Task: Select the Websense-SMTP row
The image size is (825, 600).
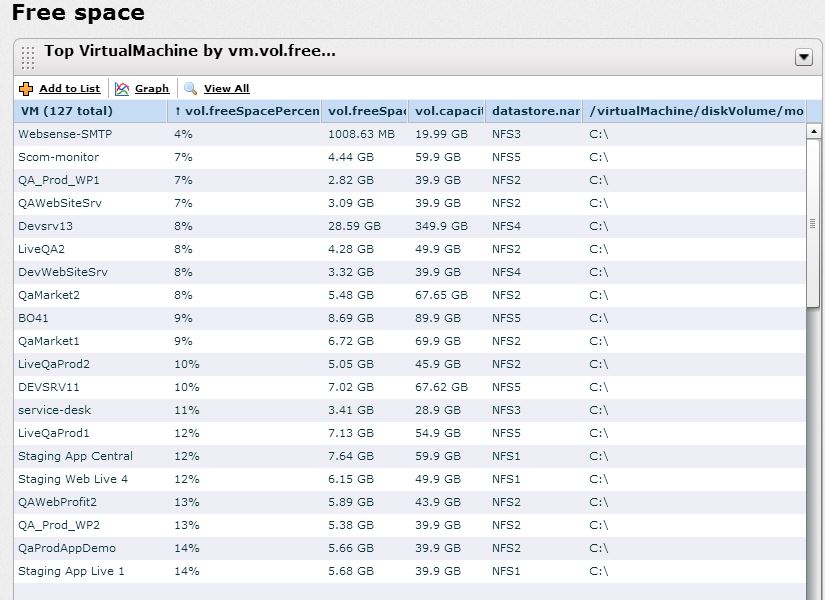Action: (x=410, y=134)
